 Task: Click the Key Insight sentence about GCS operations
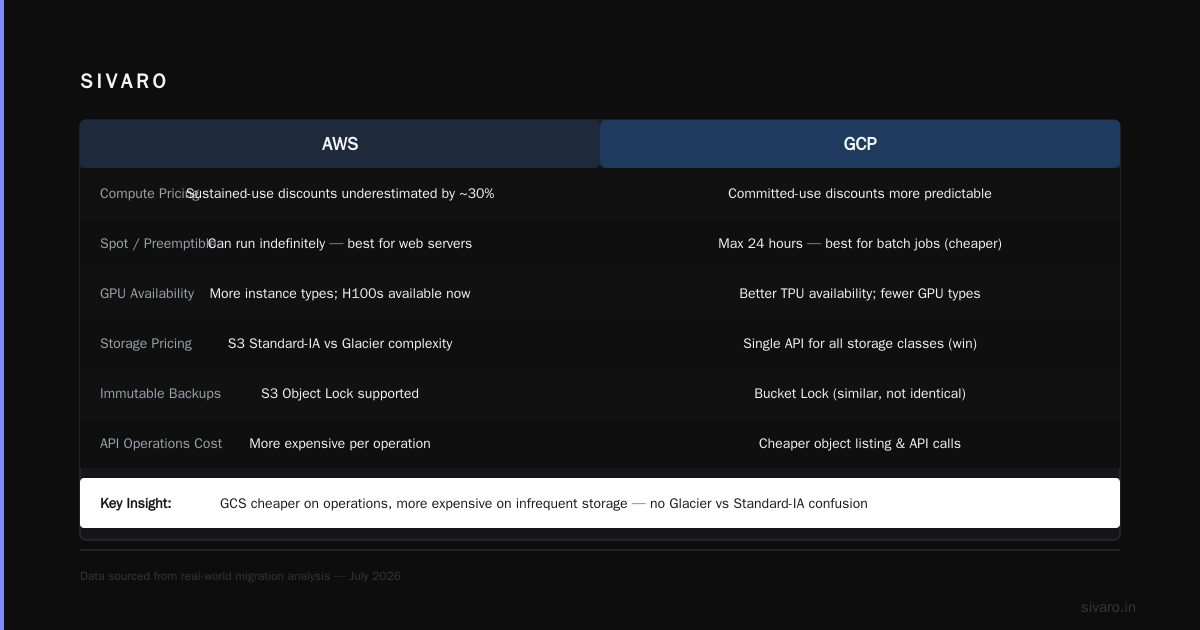point(544,503)
